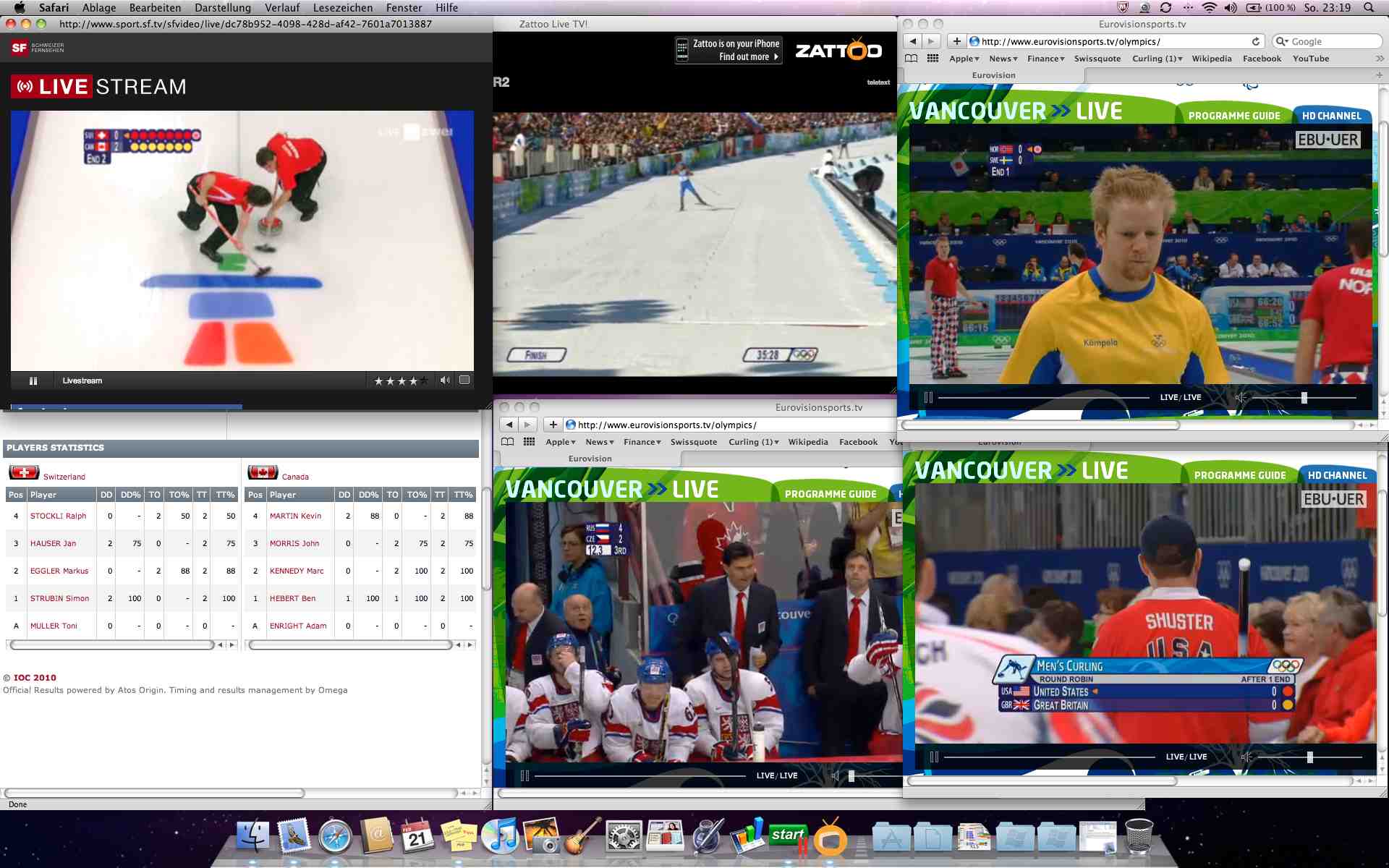Expand Apple bookmarks menu in bottom-middle window

[560, 442]
